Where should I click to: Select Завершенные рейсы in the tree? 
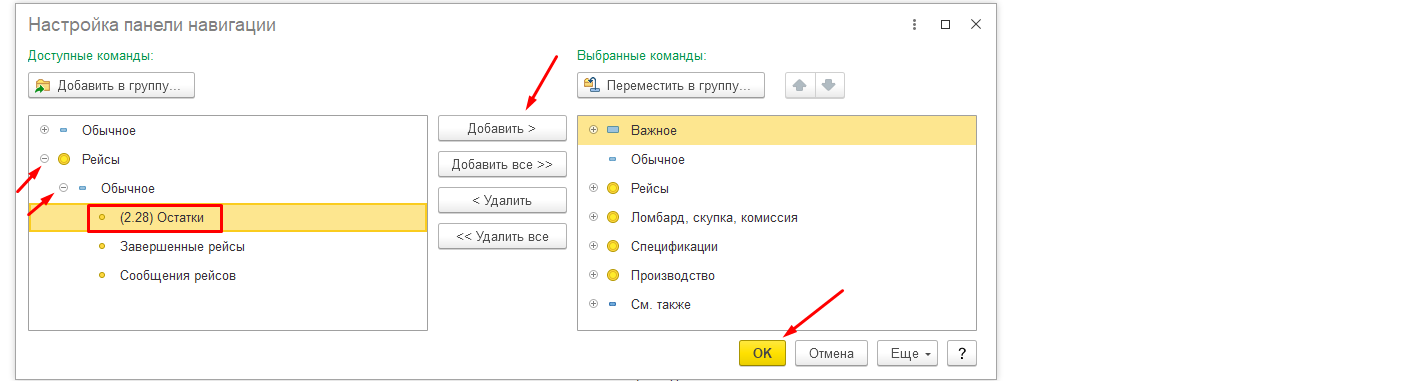tap(182, 246)
